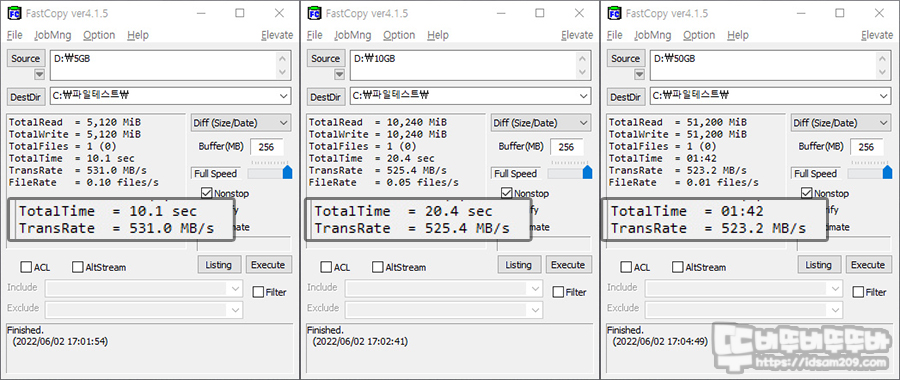Click the 'TotalRead = 51,200 MiB' line
900x380 pixels.
678,122
